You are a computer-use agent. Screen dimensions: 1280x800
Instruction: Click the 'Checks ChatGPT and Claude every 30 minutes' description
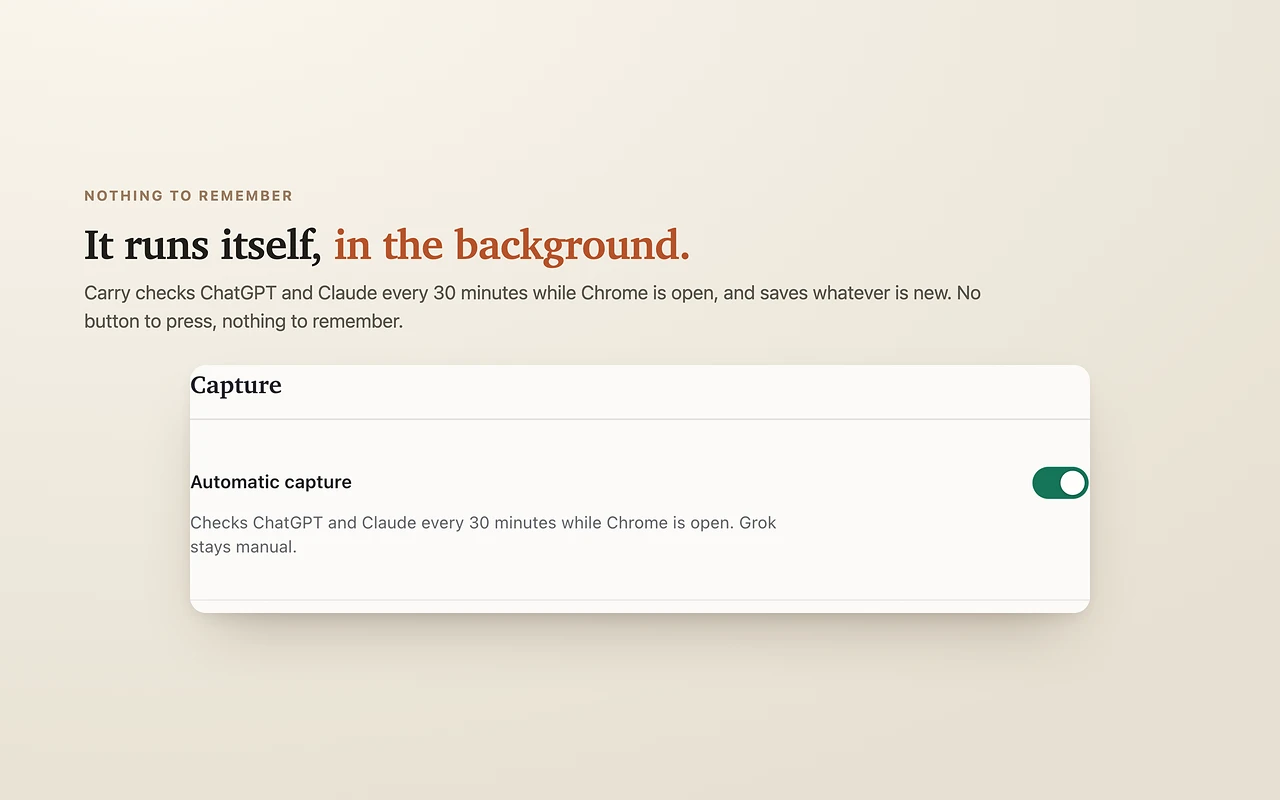coord(483,535)
